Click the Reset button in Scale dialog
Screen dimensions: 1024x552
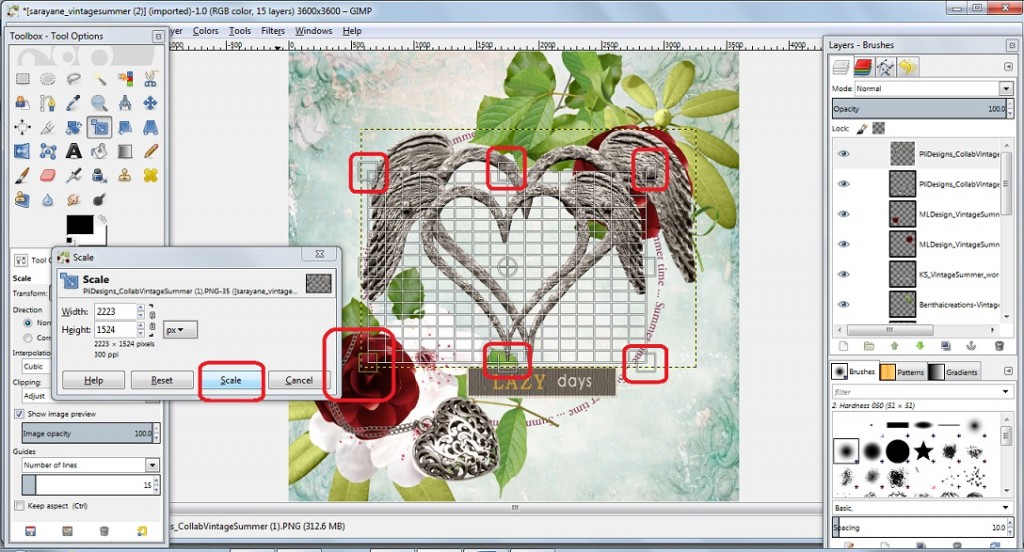tap(162, 380)
